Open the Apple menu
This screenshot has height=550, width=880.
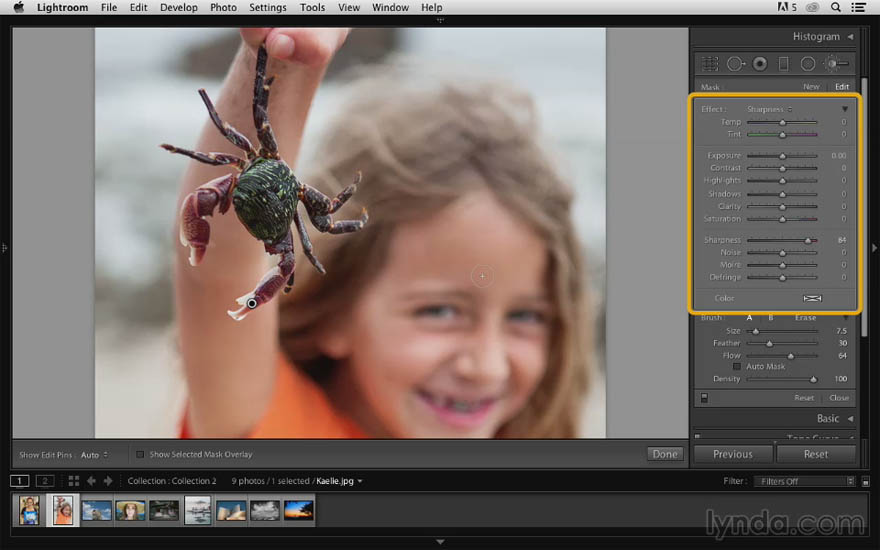19,7
